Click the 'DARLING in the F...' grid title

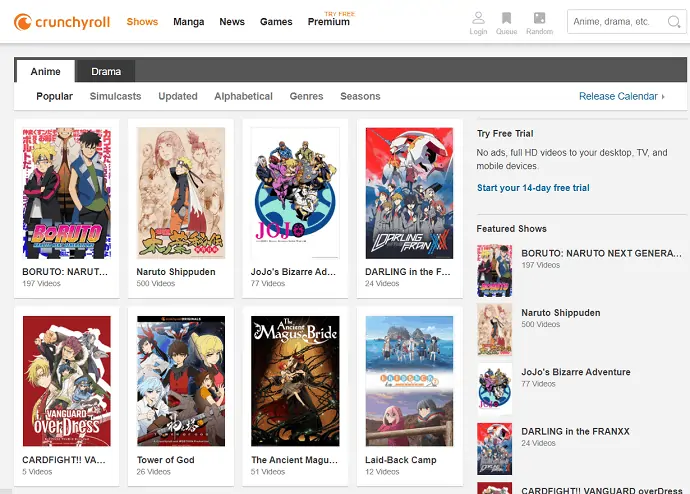coord(407,272)
